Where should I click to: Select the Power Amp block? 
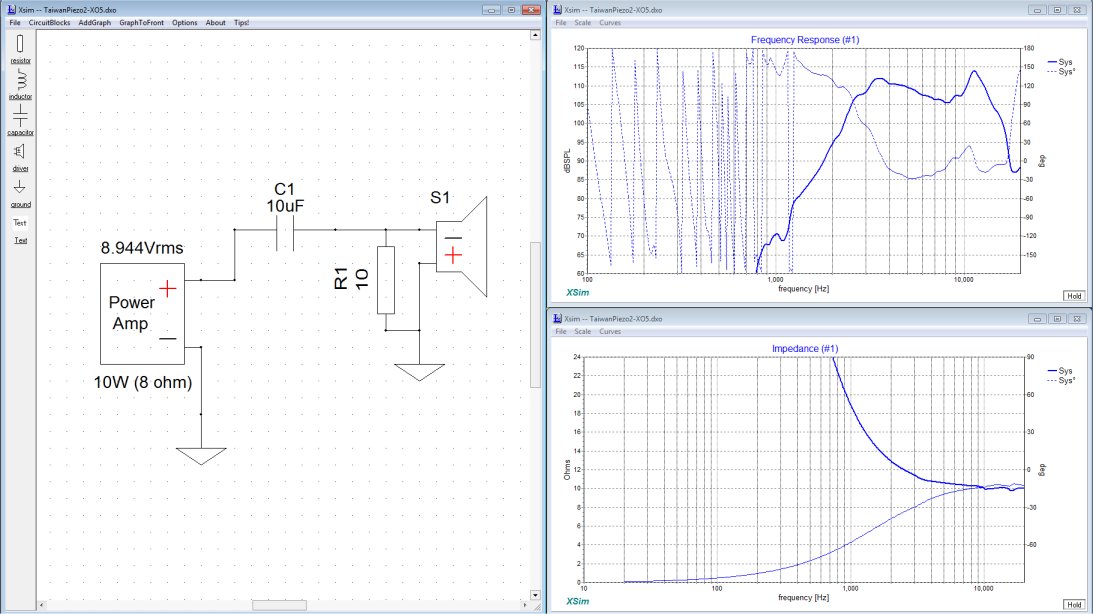(x=142, y=314)
